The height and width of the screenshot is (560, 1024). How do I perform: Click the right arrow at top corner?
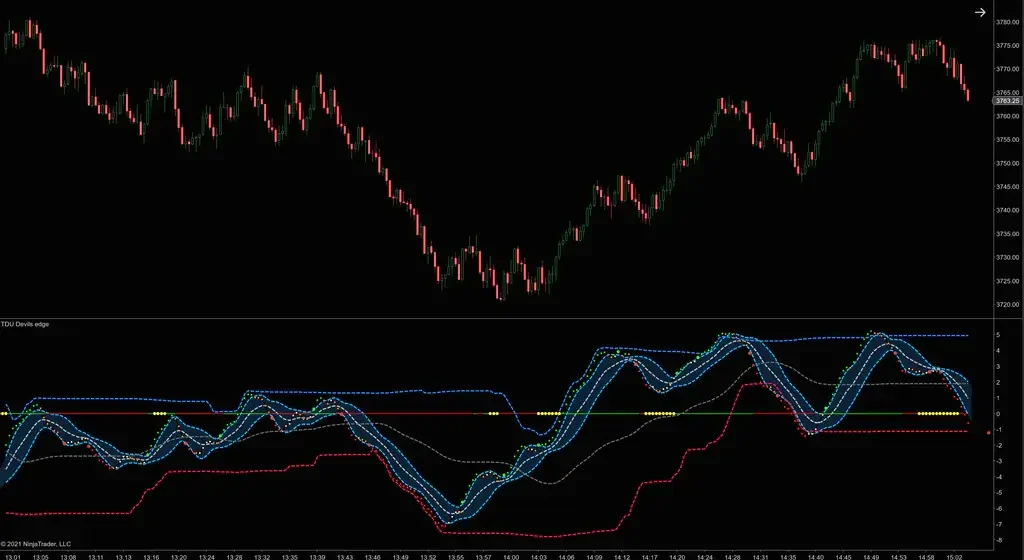pyautogui.click(x=980, y=12)
